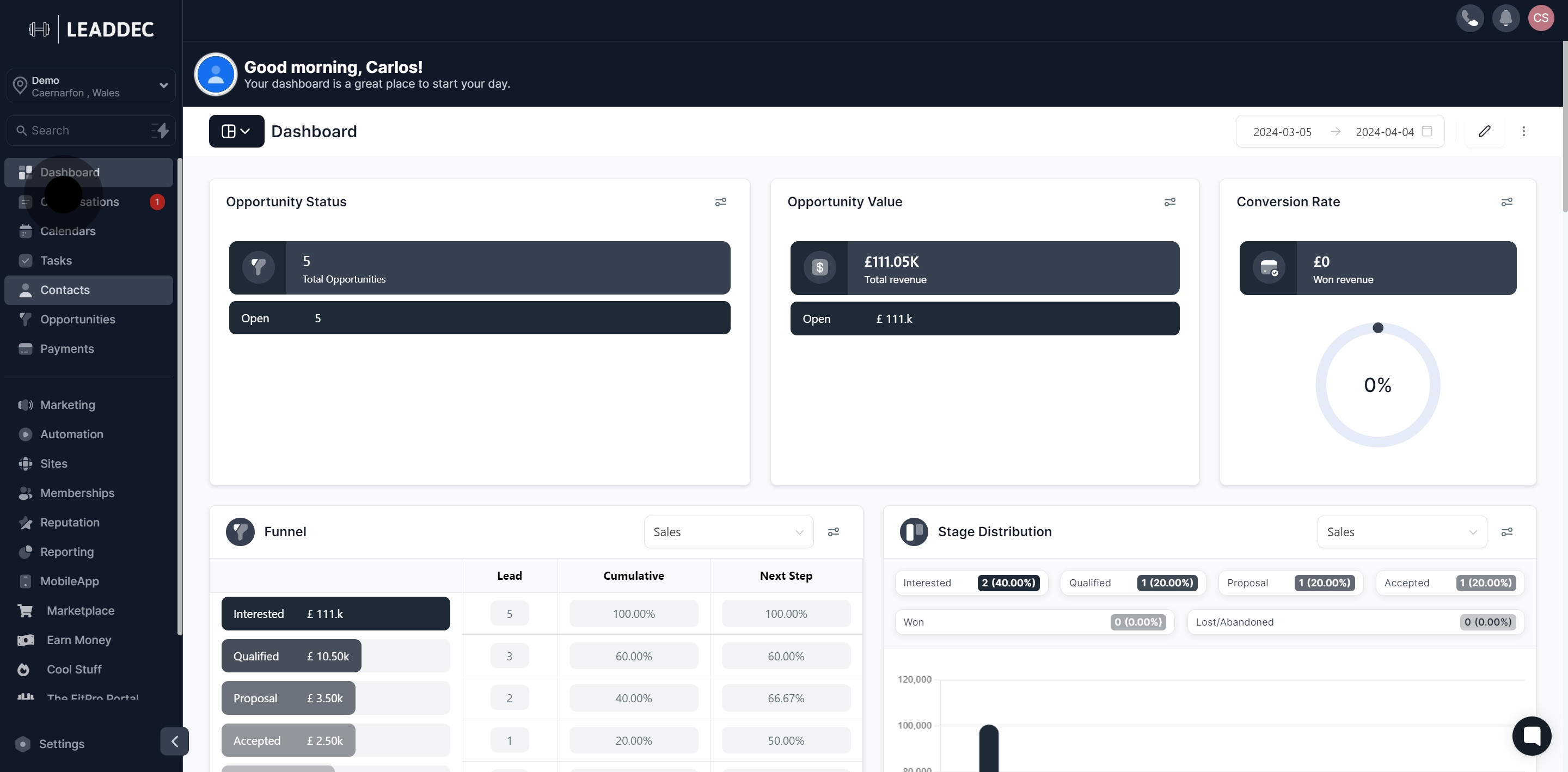
Task: Click the phone dialer icon
Action: (1469, 19)
